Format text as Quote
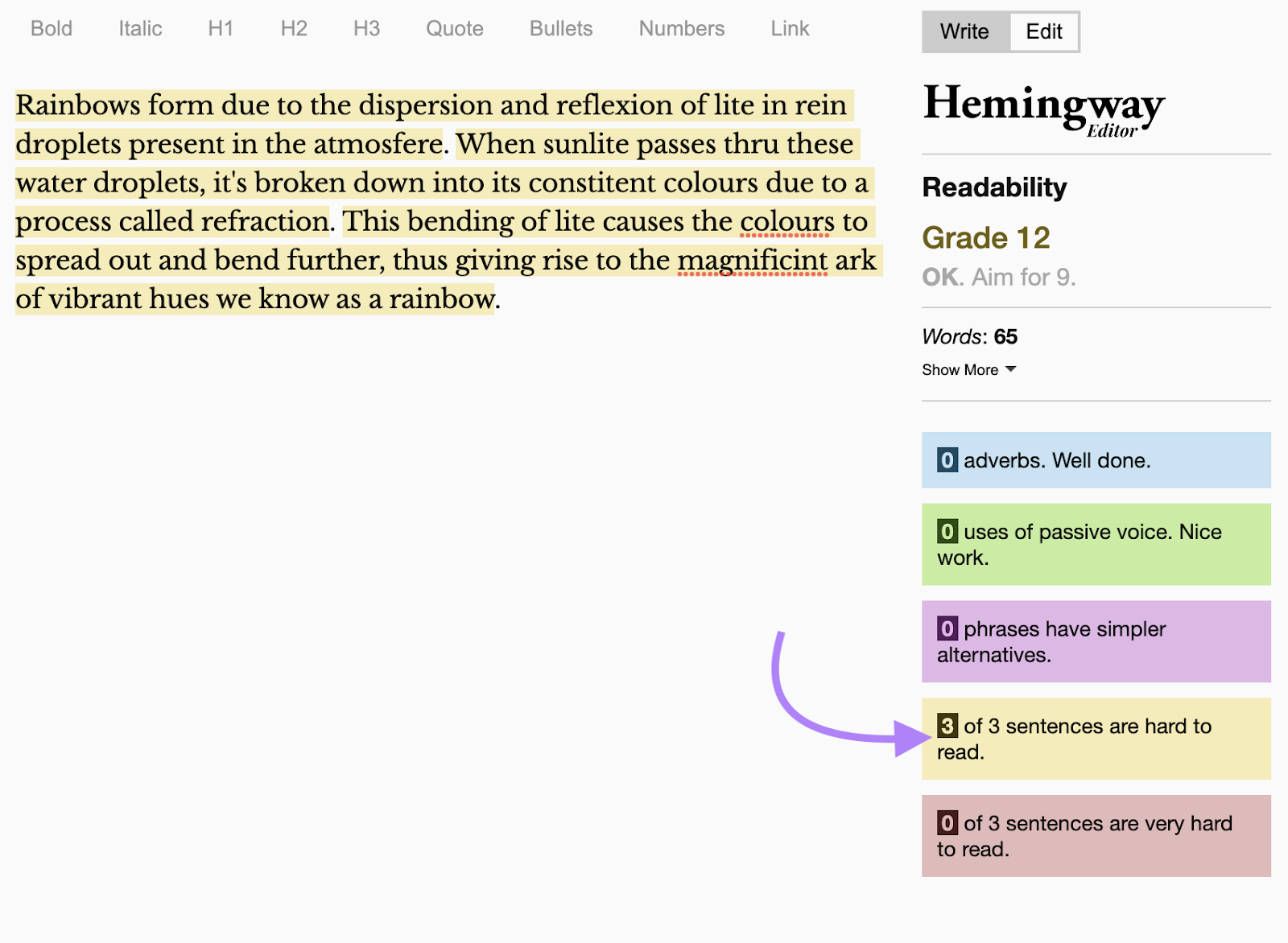 tap(455, 29)
